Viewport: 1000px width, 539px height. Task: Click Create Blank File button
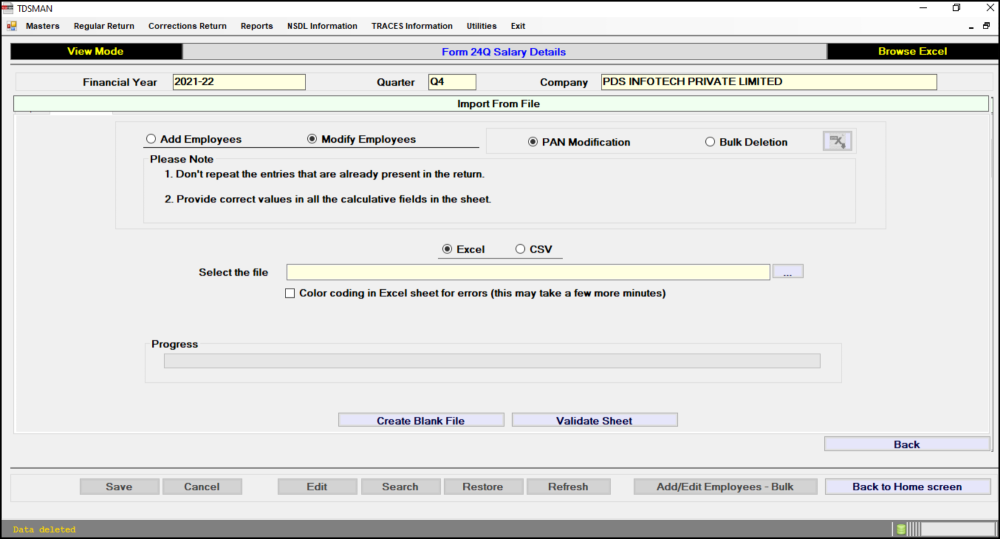[x=421, y=420]
